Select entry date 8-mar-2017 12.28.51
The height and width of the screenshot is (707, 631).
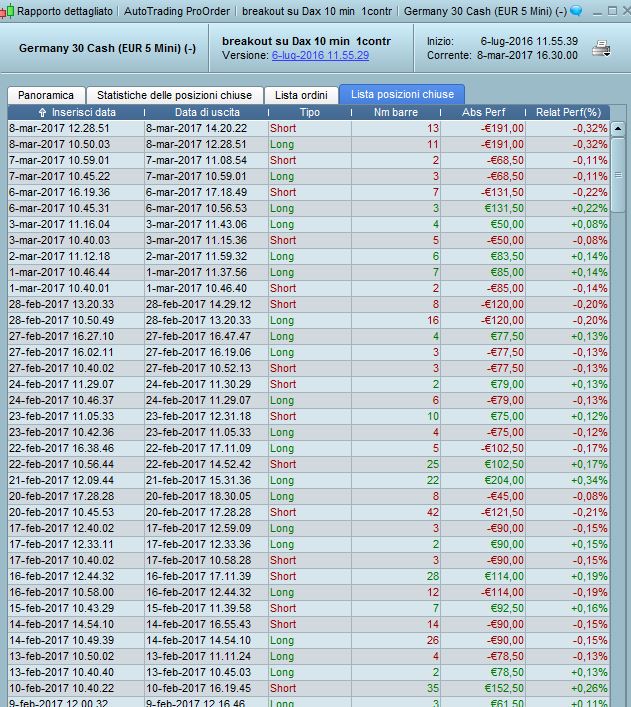[59, 129]
